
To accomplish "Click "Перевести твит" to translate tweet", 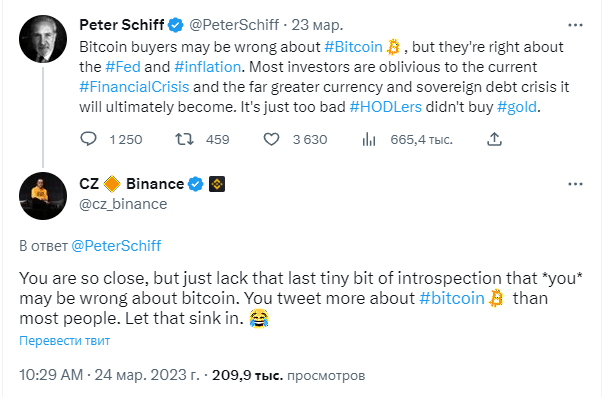I will 65,340.
